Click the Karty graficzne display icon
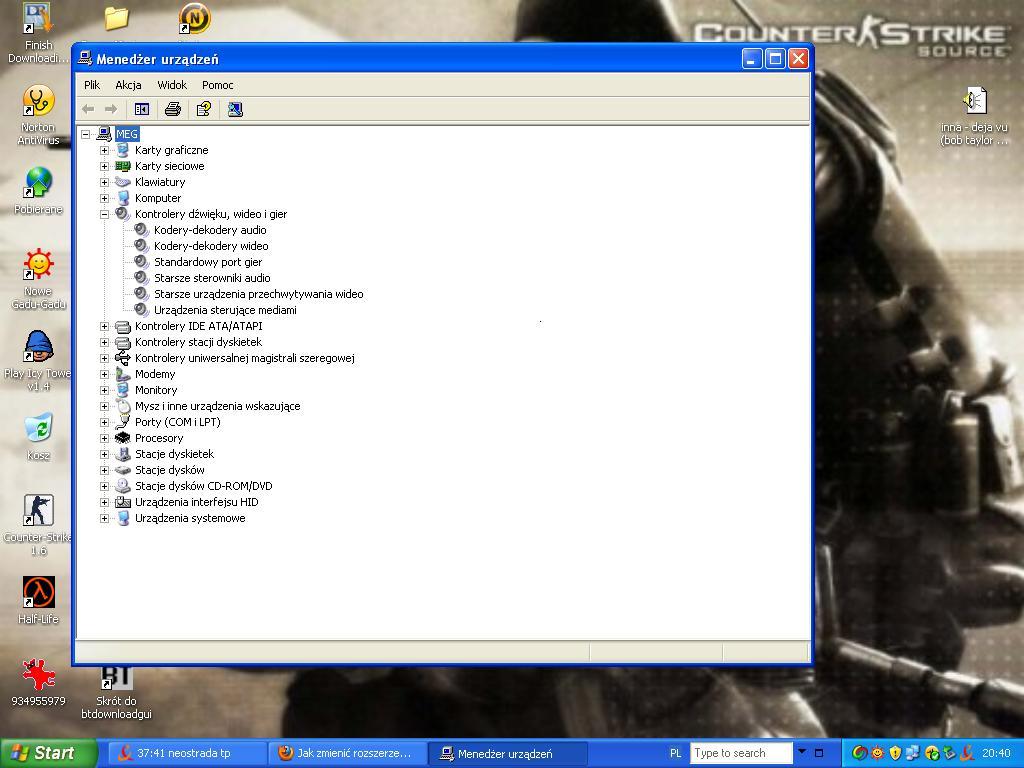 pyautogui.click(x=123, y=150)
